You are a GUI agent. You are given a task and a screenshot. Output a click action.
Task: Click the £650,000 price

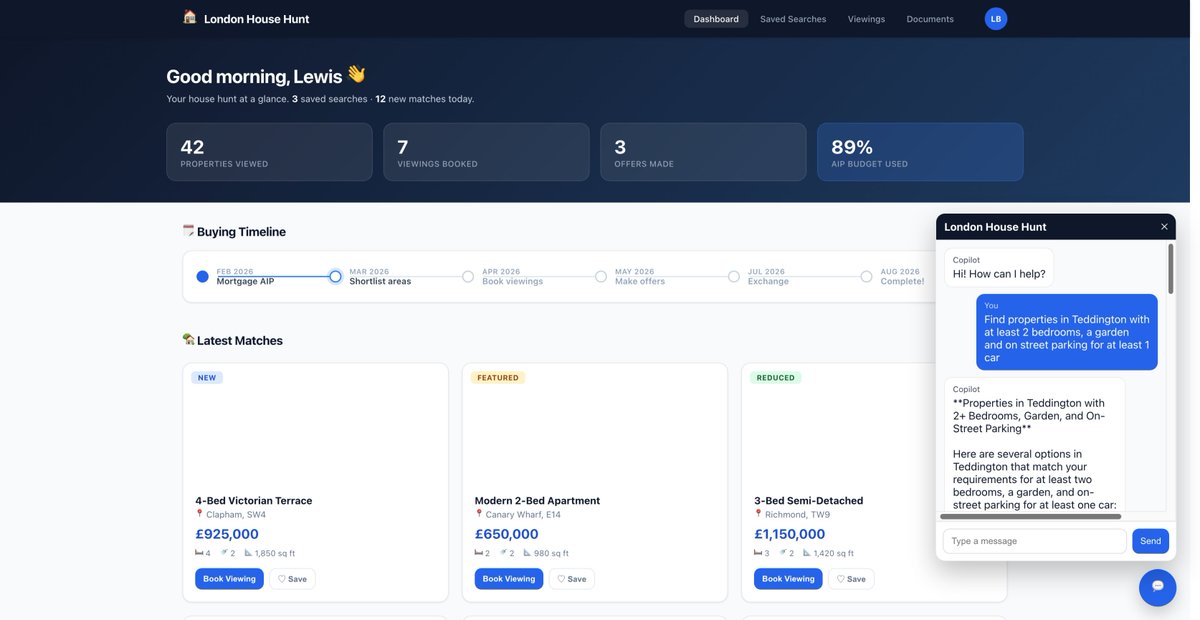(507, 534)
